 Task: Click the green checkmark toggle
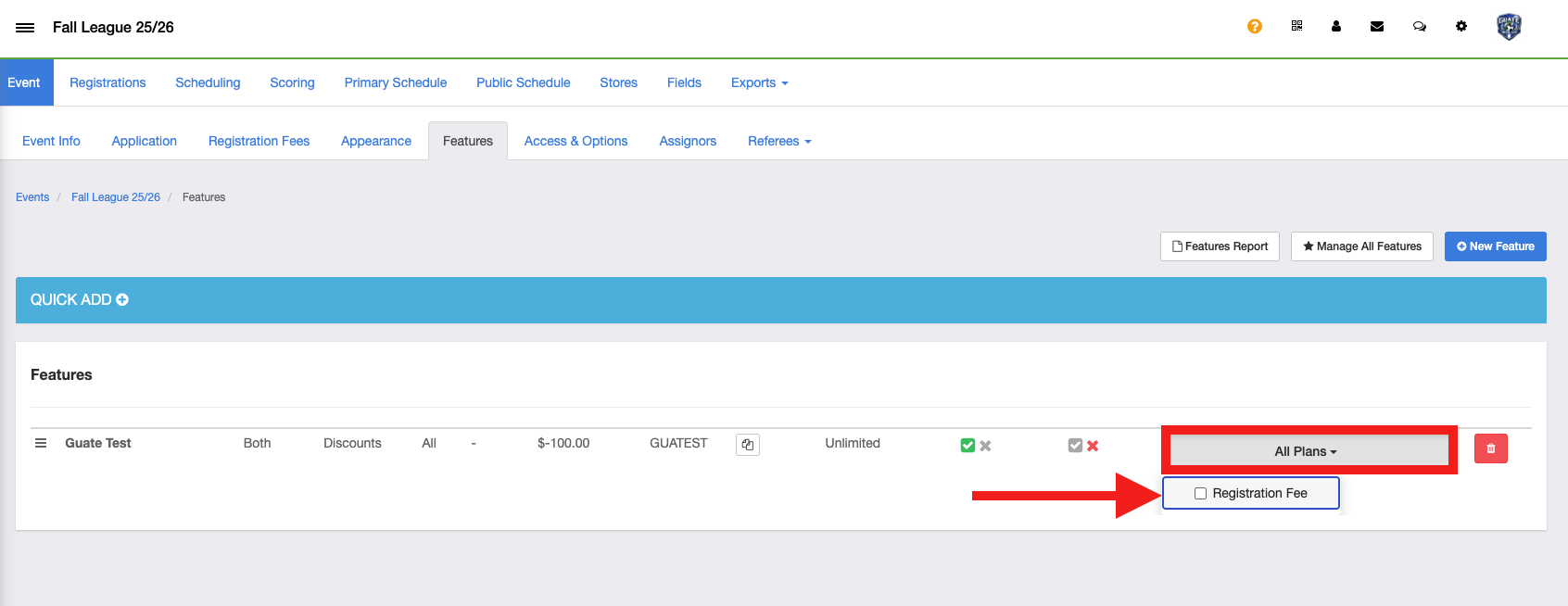[967, 446]
